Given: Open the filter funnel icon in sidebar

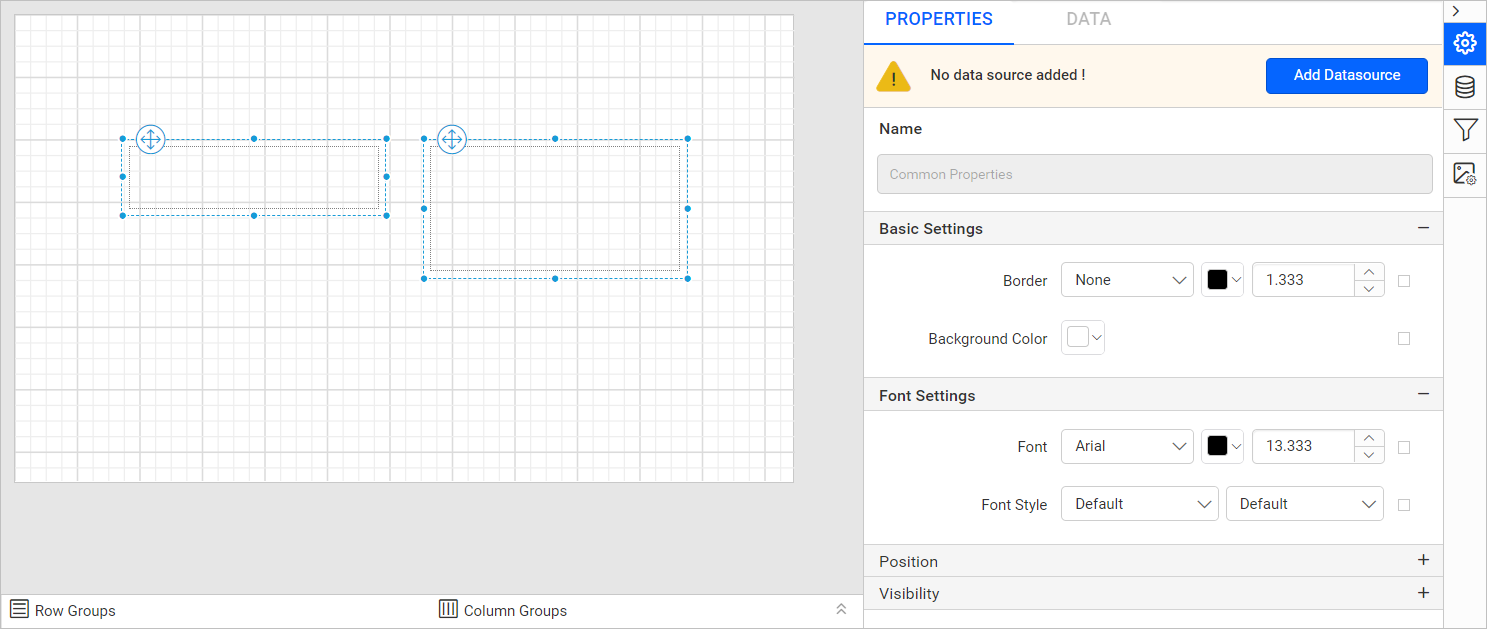Looking at the screenshot, I should tap(1465, 130).
